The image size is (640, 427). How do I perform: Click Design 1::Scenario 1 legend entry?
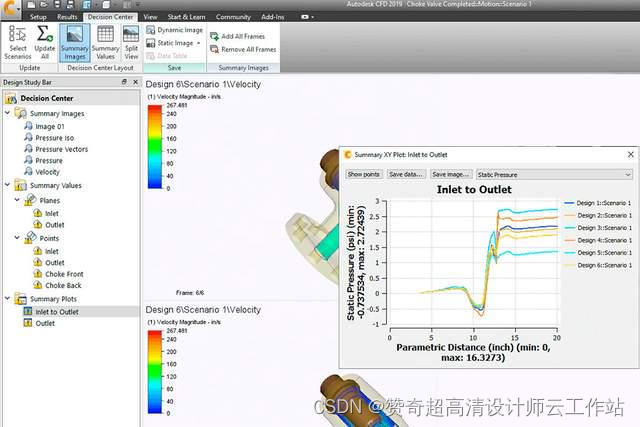[598, 203]
